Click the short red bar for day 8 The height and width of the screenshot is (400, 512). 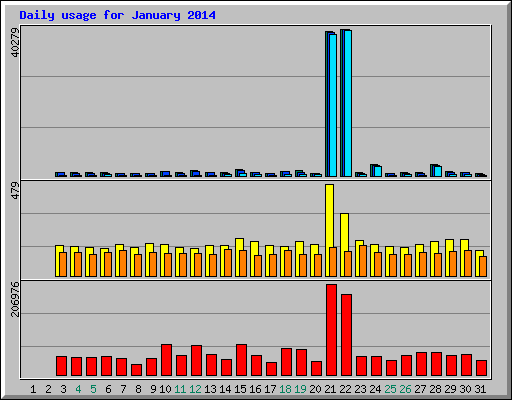tap(136, 370)
